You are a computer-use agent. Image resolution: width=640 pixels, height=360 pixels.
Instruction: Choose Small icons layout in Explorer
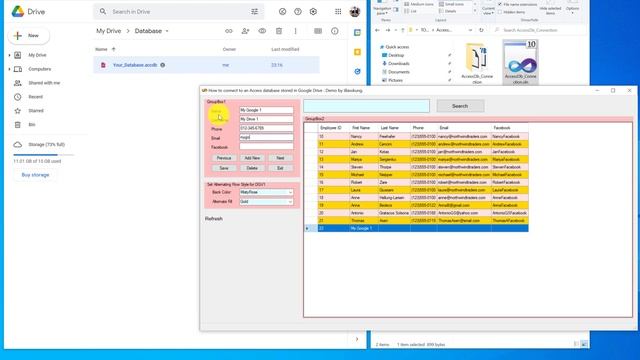(452, 4)
